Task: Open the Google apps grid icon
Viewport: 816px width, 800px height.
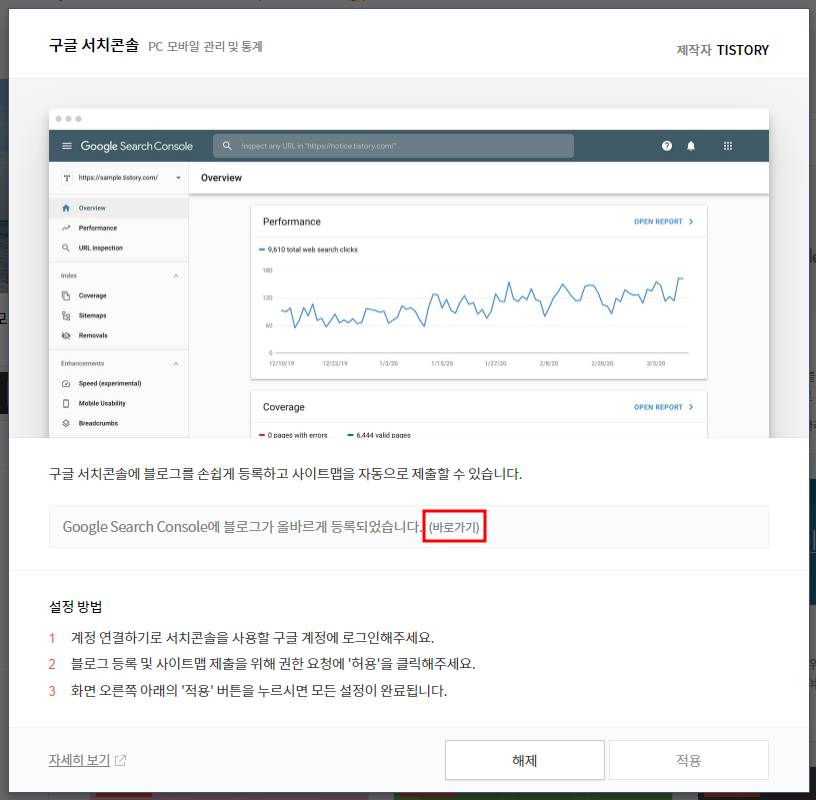Action: point(728,146)
